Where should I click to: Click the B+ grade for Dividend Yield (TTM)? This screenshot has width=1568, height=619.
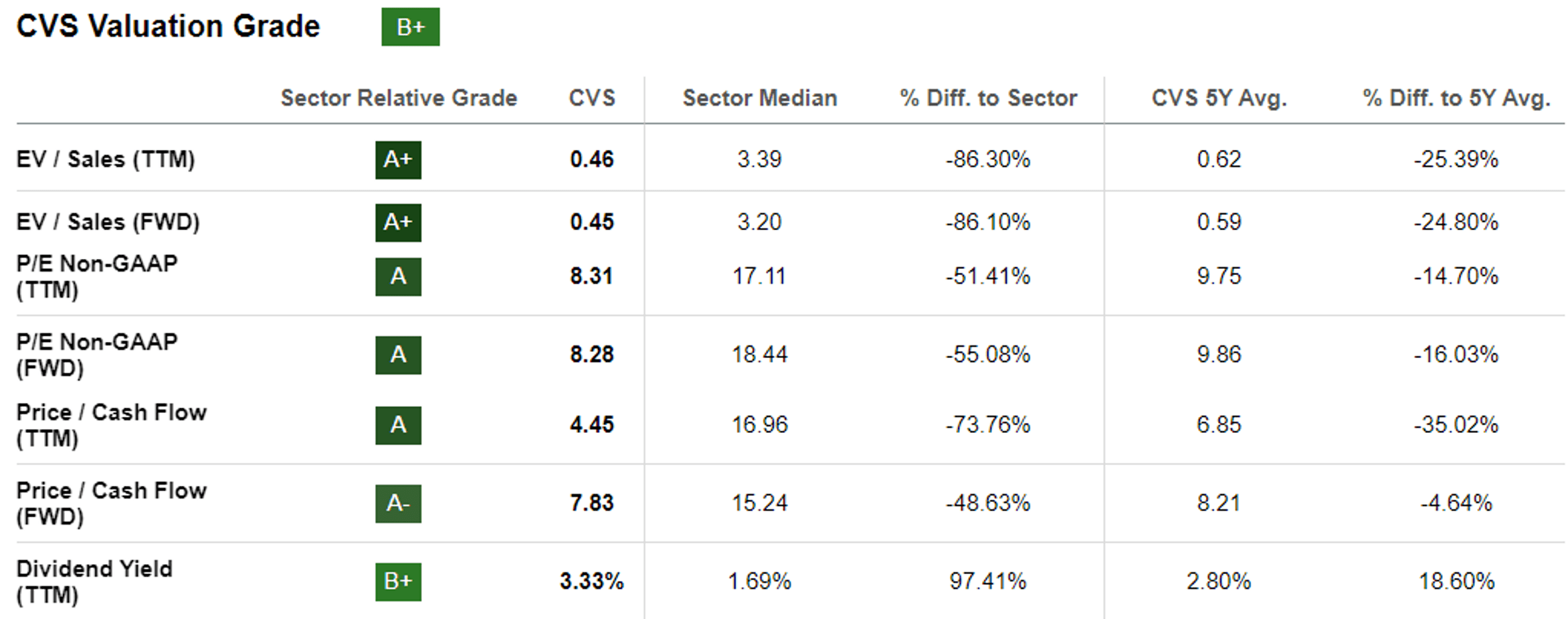(398, 582)
